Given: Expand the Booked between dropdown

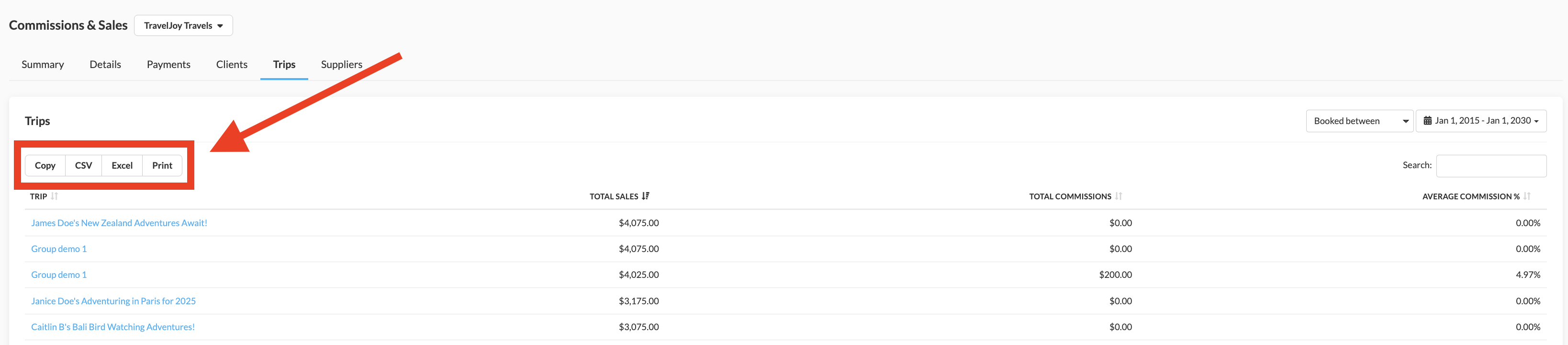Looking at the screenshot, I should coord(1359,121).
